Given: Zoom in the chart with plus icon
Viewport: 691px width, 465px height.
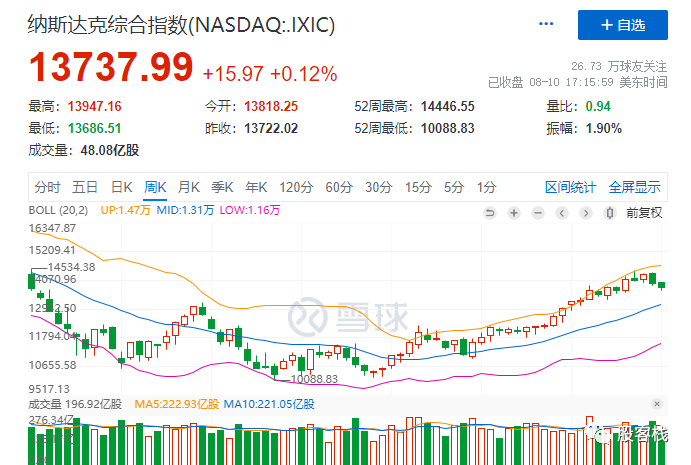Looking at the screenshot, I should coord(514,213).
